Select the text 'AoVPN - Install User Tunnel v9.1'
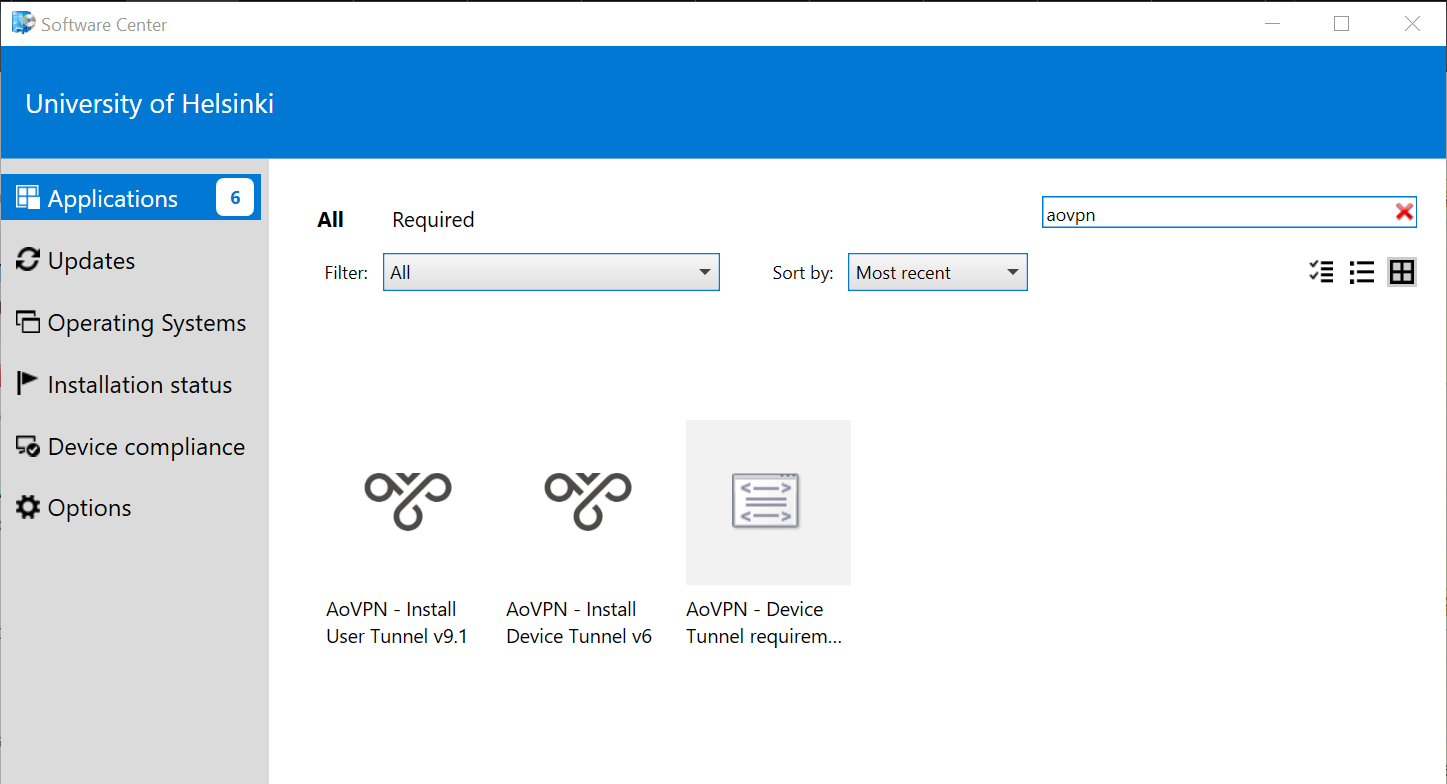Screen dimensions: 1447x784 (x=397, y=623)
